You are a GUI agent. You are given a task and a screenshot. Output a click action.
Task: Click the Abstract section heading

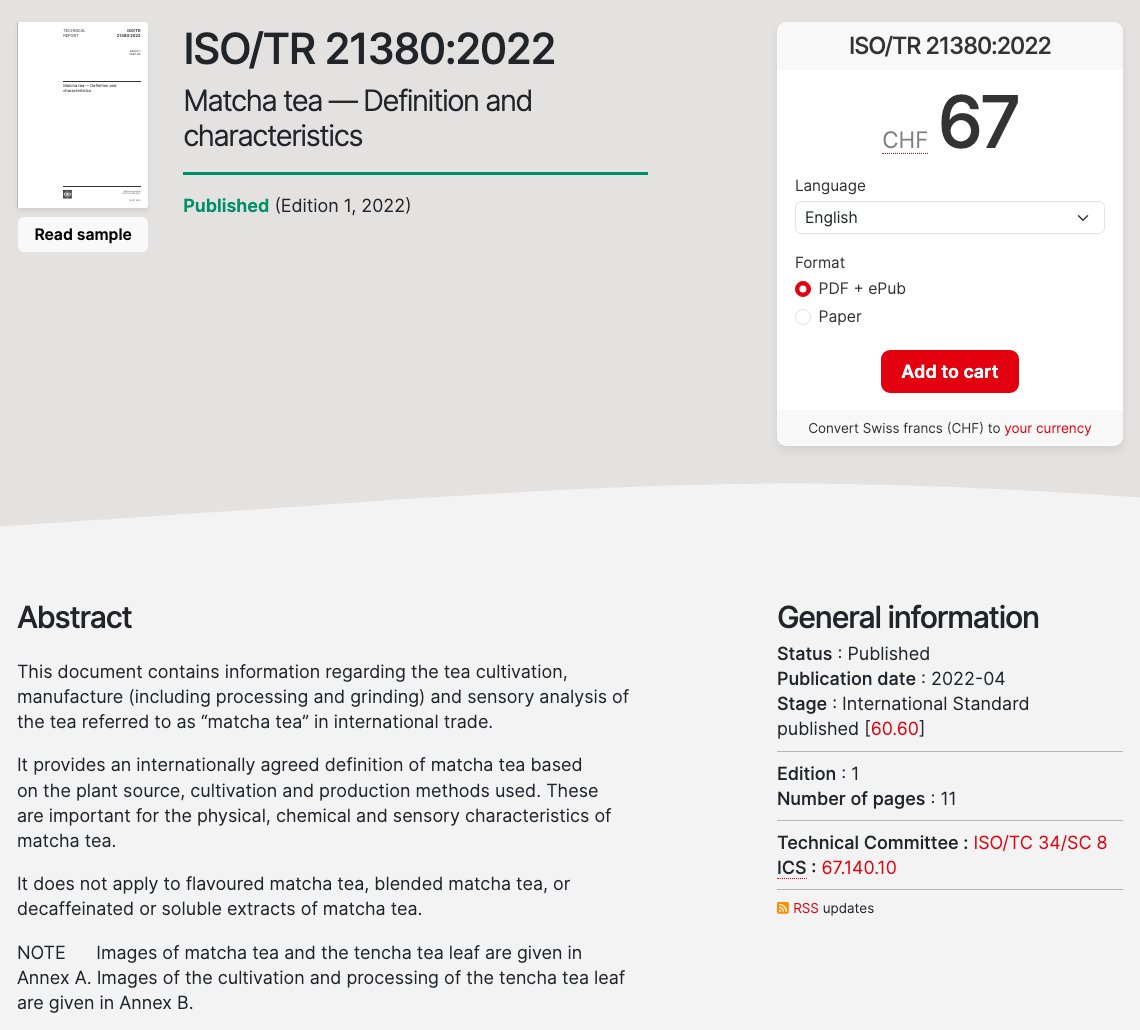point(74,617)
